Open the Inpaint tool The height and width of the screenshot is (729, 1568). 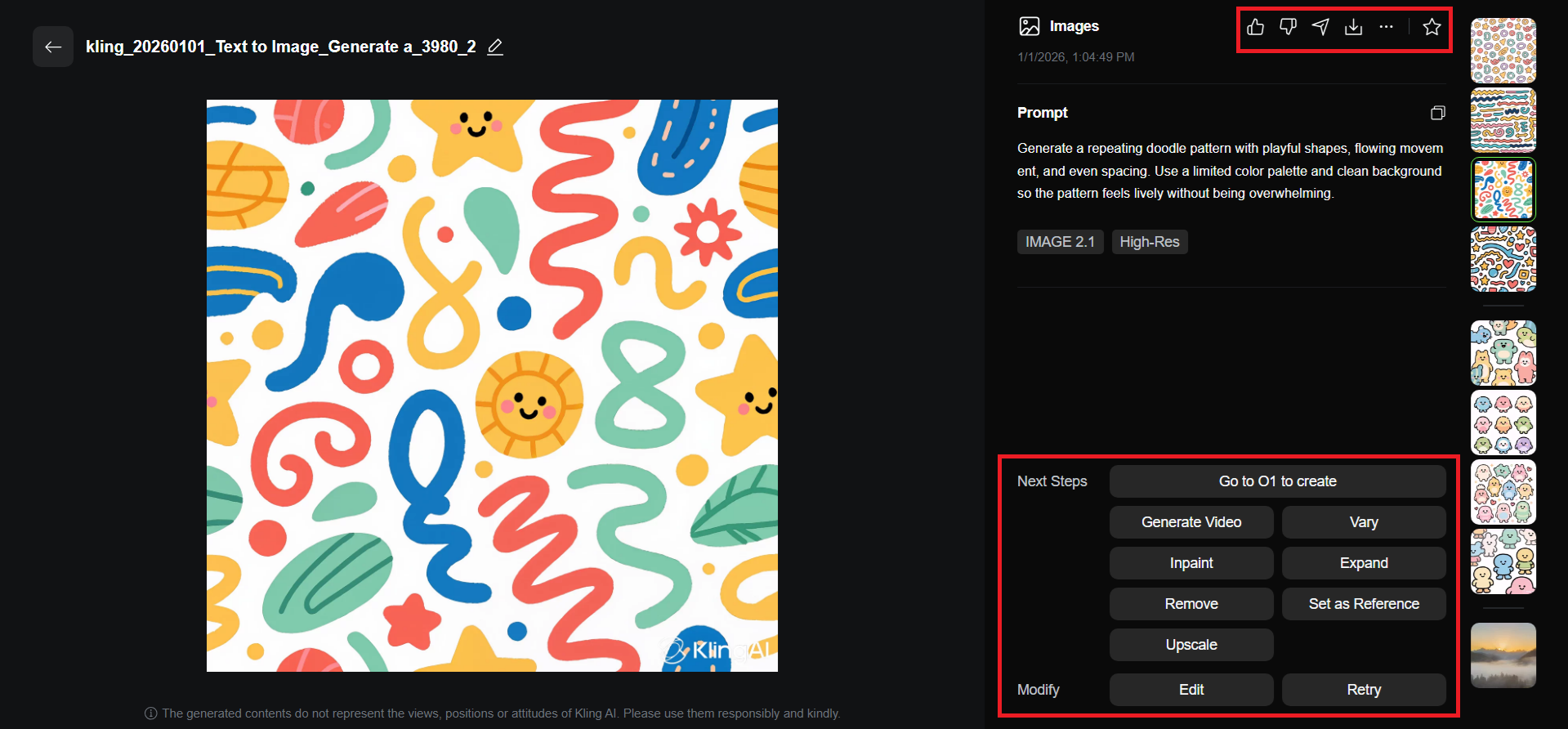[1191, 563]
